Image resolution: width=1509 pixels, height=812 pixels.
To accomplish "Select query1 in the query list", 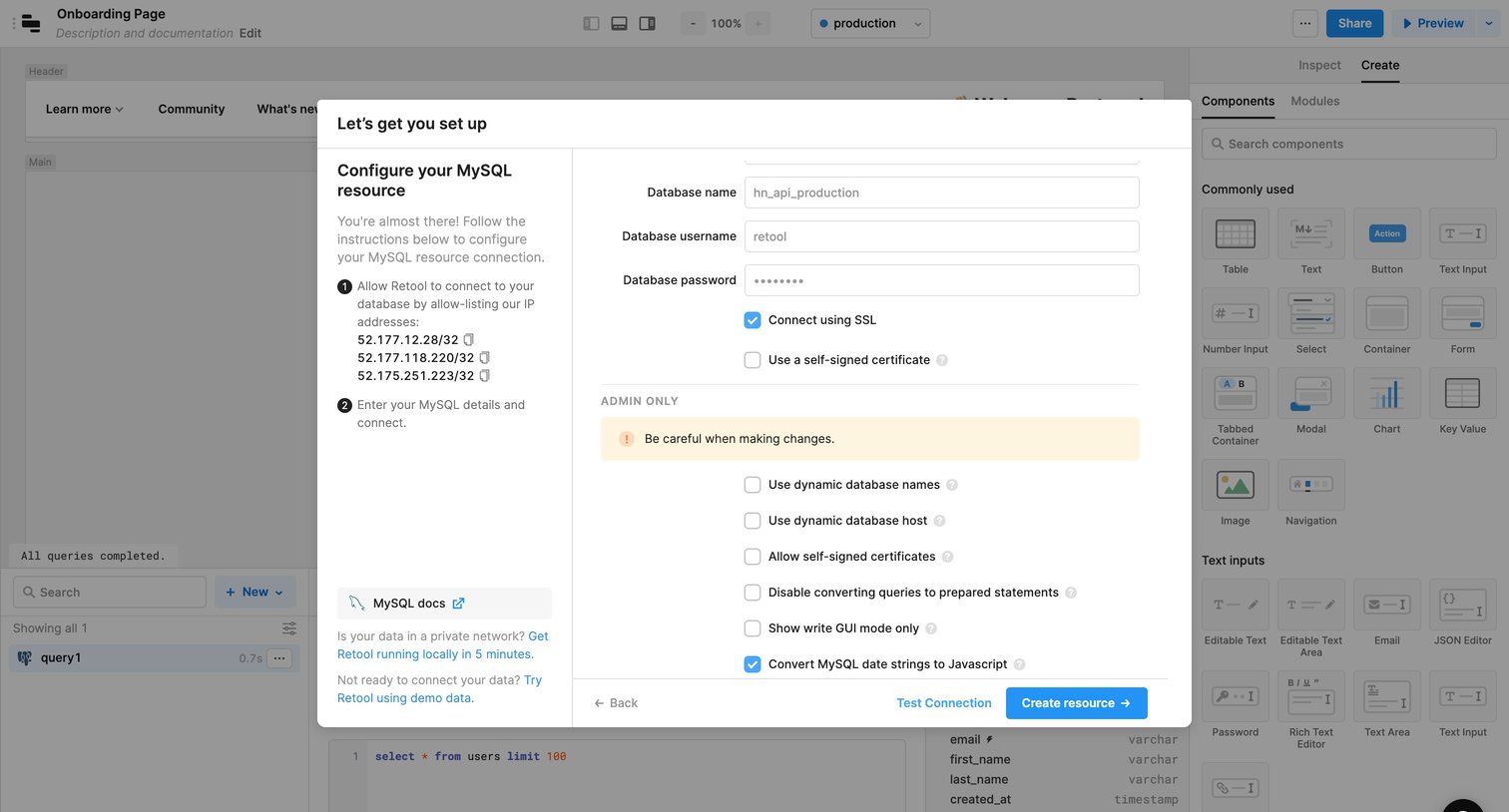I will click(155, 658).
